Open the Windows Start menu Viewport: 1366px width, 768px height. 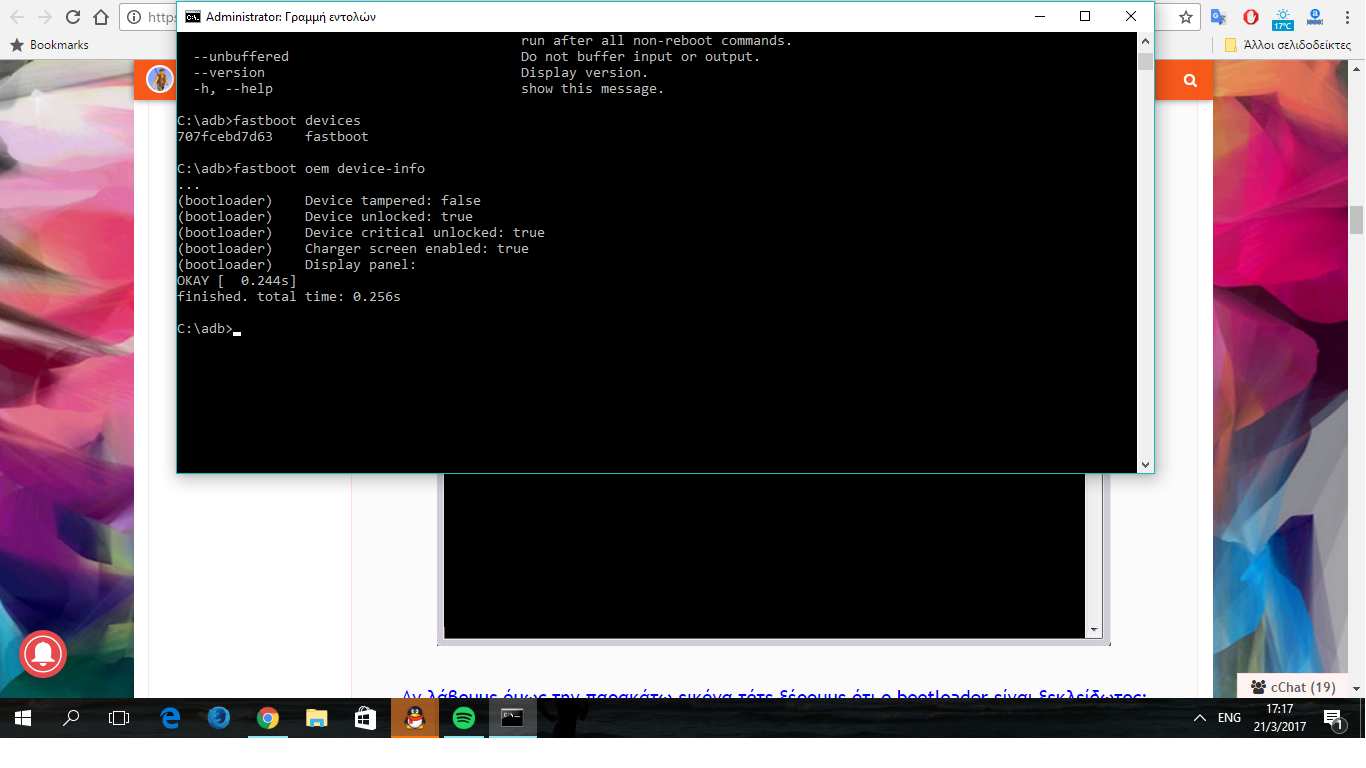pyautogui.click(x=23, y=718)
